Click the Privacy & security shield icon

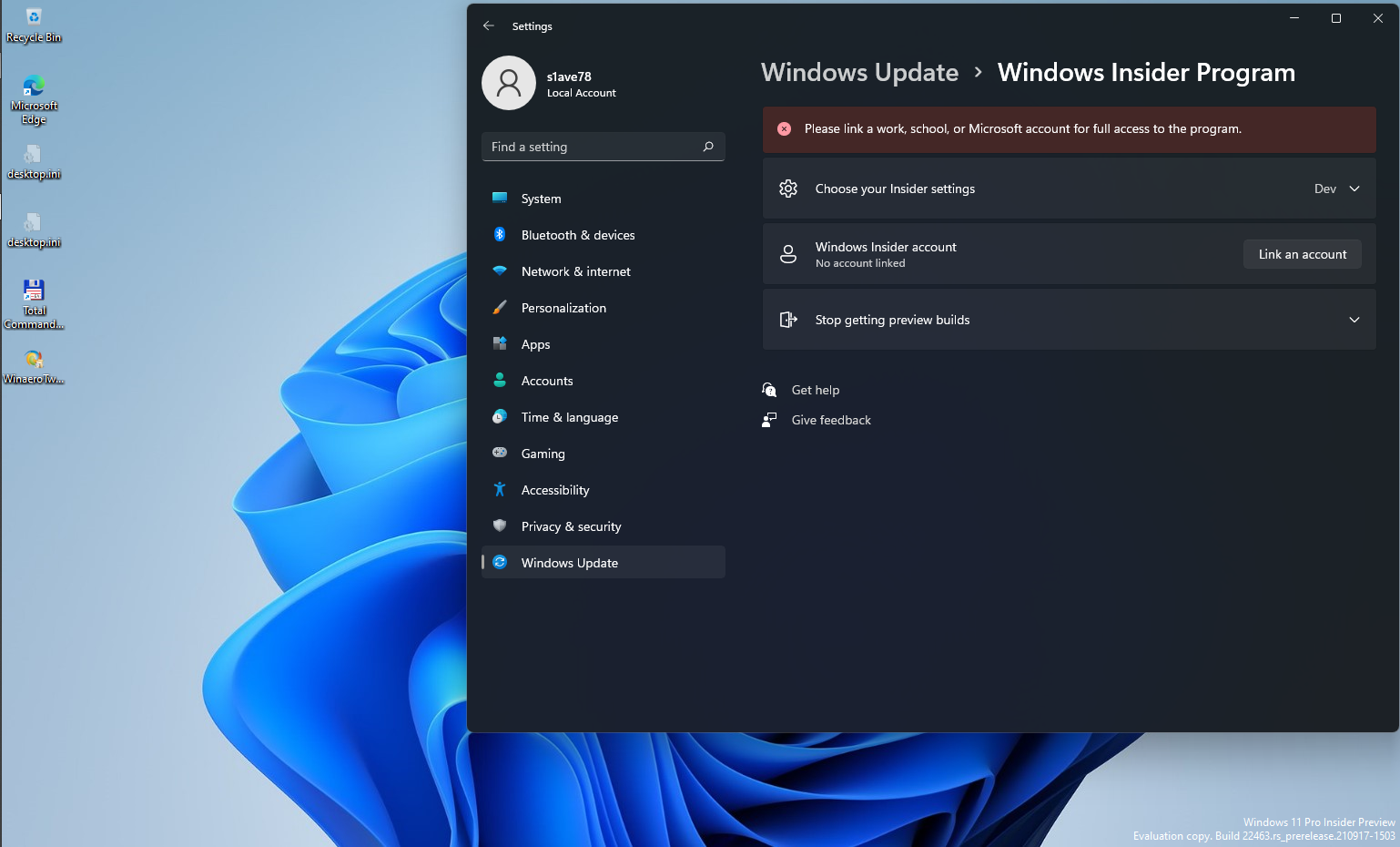500,526
